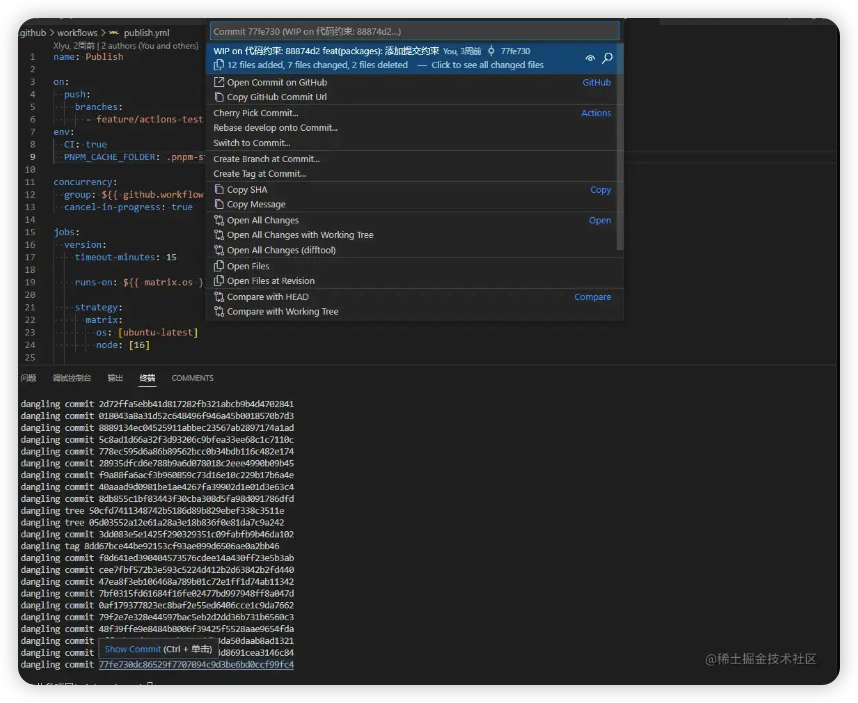Click dangling tree 05d03552a12e terminal line
Image resolution: width=858 pixels, height=703 pixels.
153,522
